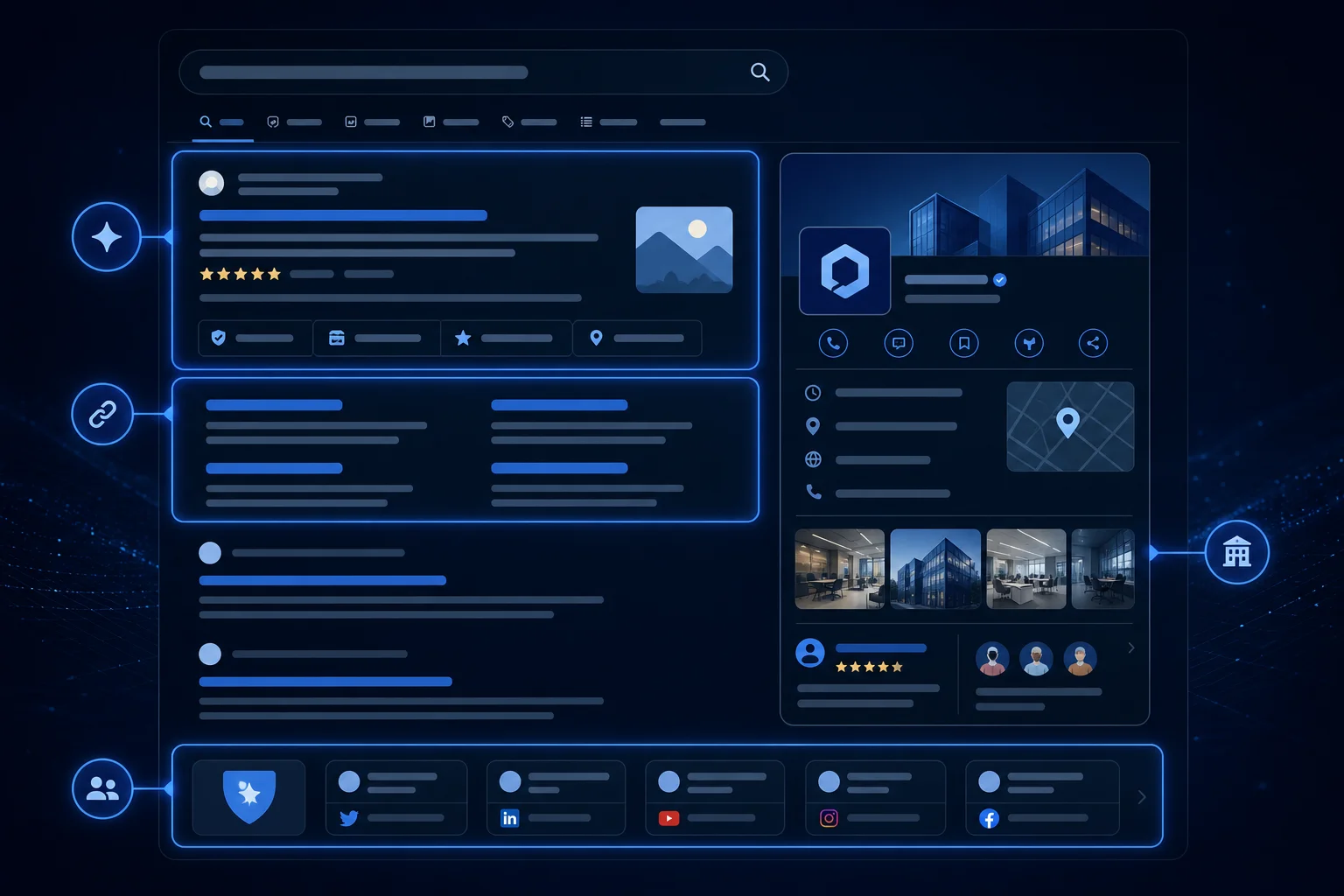Click the search input field
Image resolution: width=1344 pixels, height=896 pixels.
coord(483,73)
